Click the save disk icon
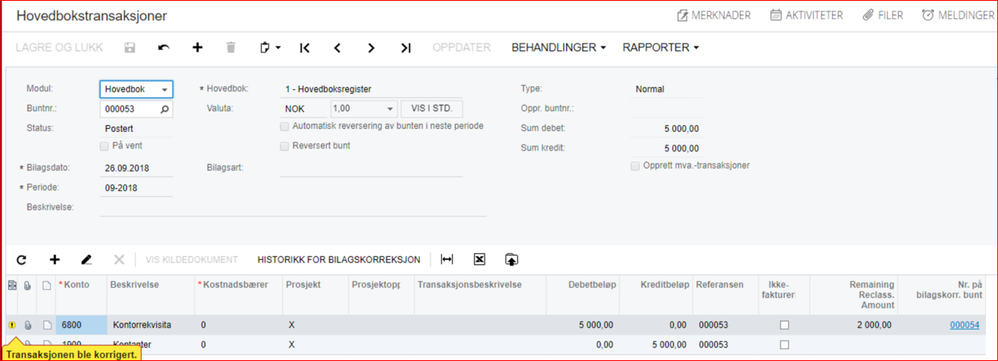Image resolution: width=998 pixels, height=361 pixels. click(x=130, y=48)
